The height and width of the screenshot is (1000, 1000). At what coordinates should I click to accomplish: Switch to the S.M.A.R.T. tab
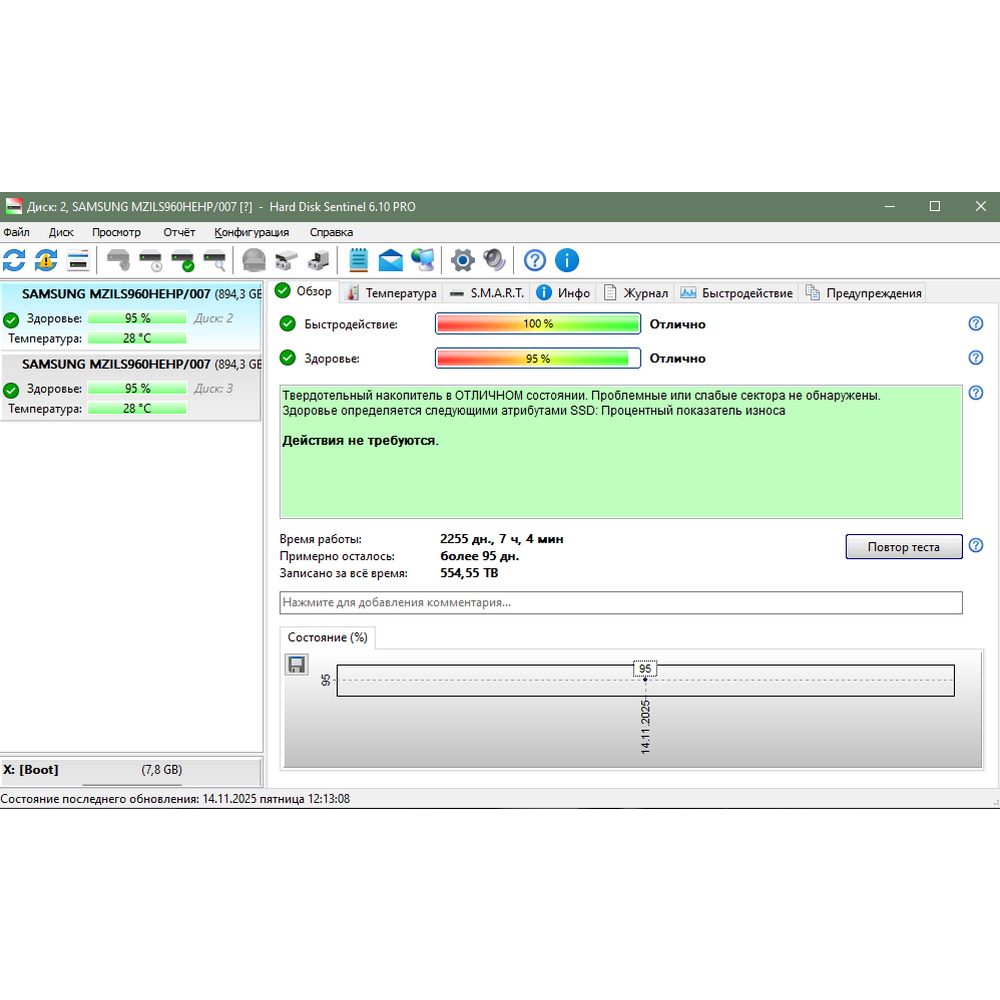coord(487,293)
